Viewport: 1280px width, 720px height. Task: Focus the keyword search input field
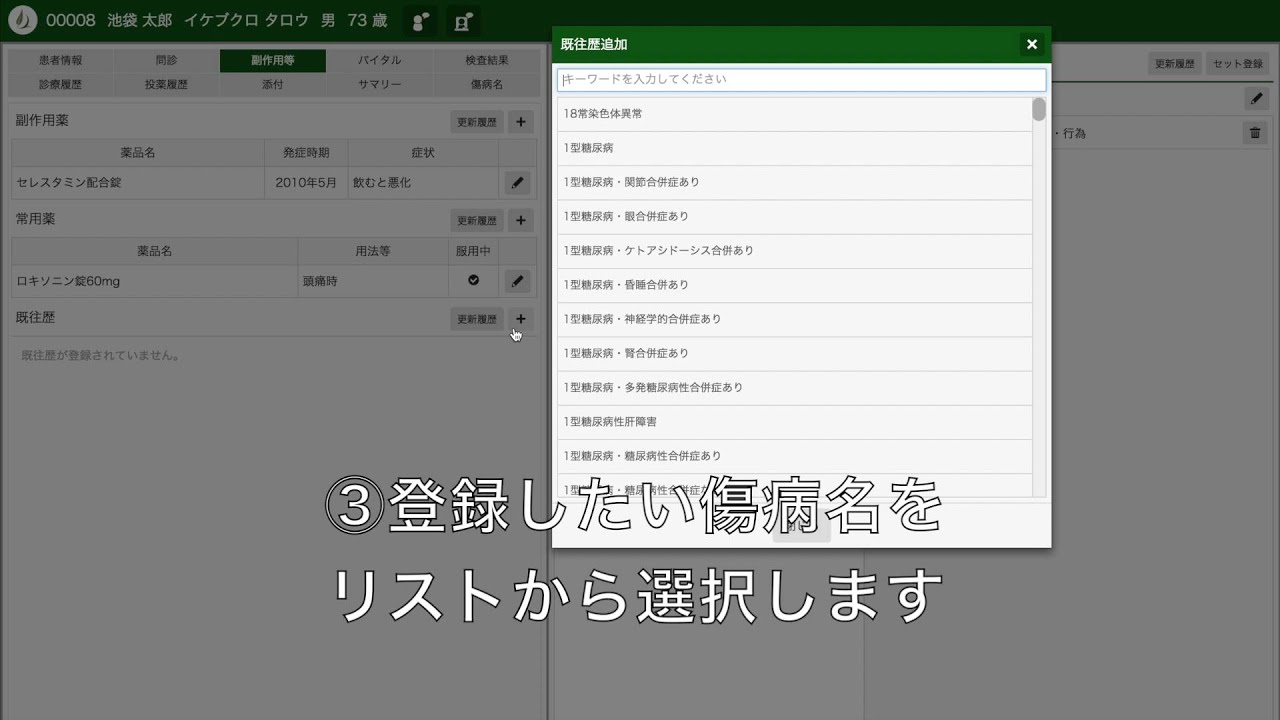tap(801, 79)
